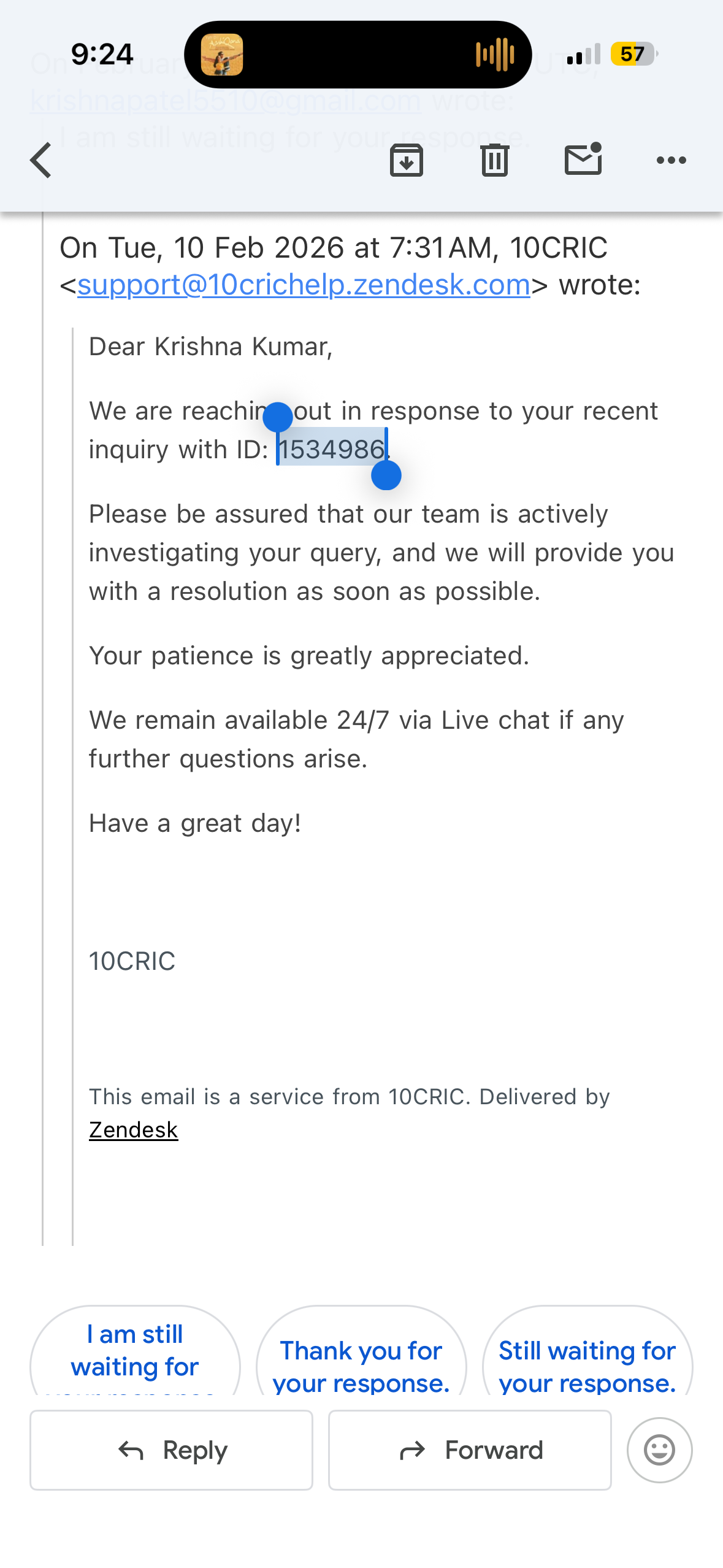Tap the highlighted inquiry ID 1534986
The height and width of the screenshot is (1568, 723).
click(332, 449)
